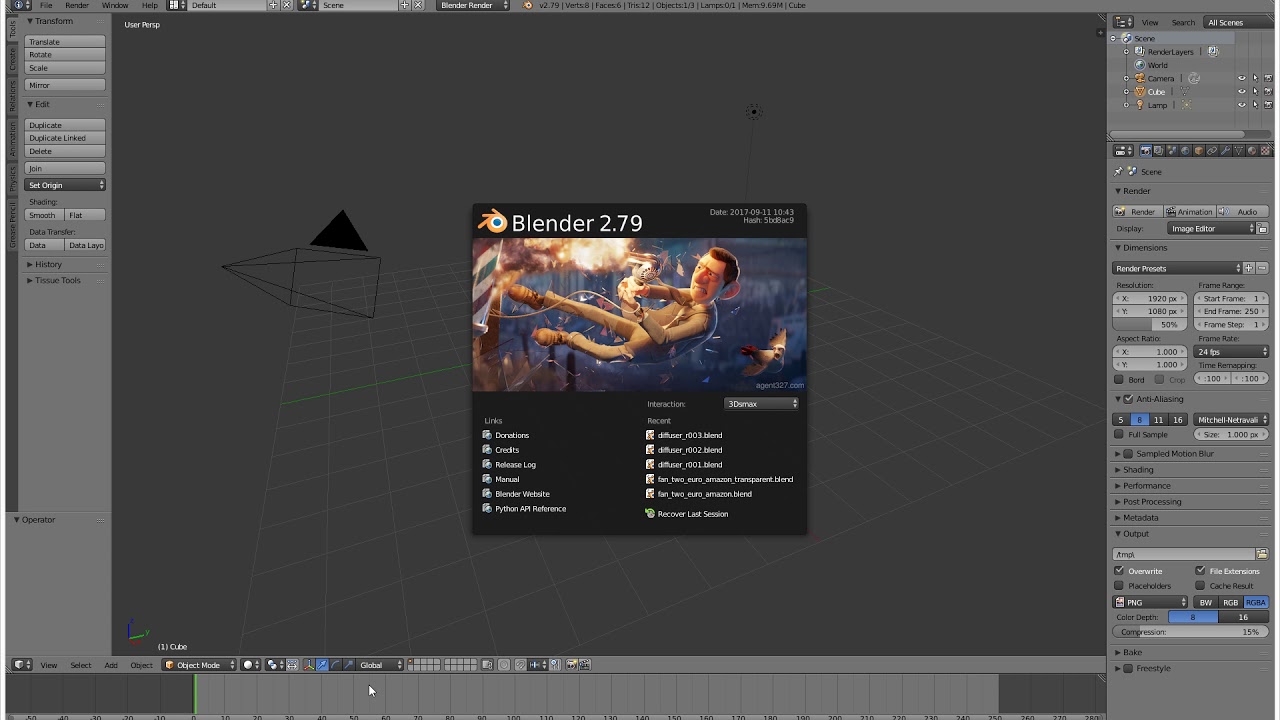
Task: Click the Image Editor display lock icon
Action: pos(1262,229)
